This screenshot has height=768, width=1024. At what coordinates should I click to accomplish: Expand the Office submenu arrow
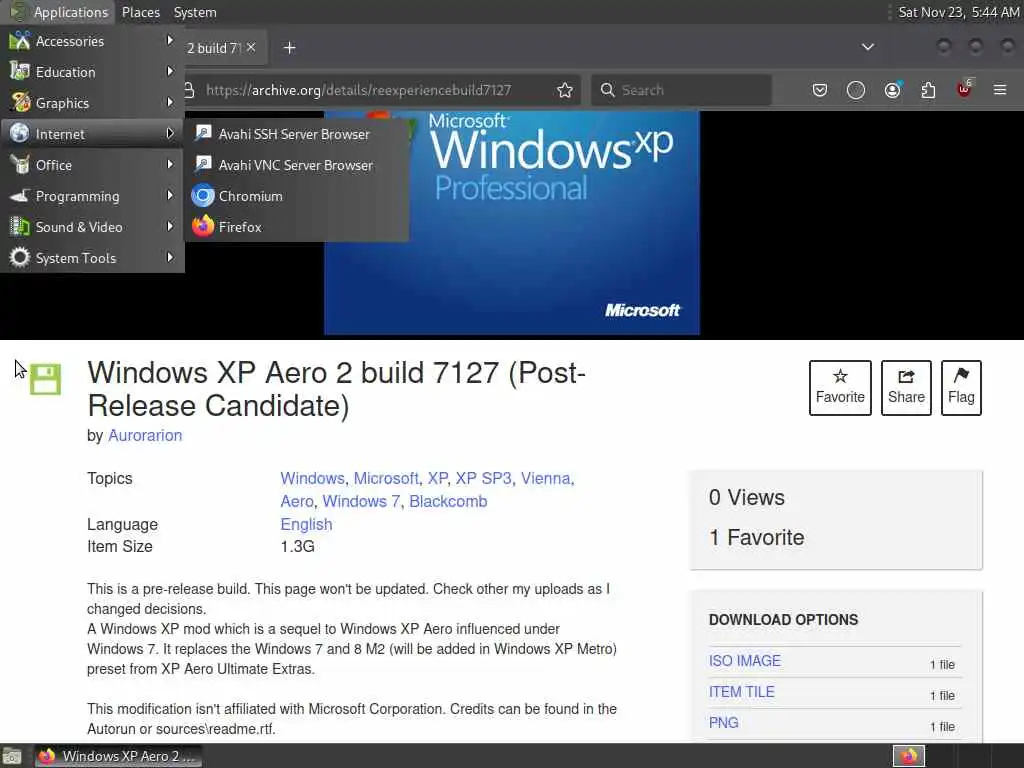click(170, 165)
